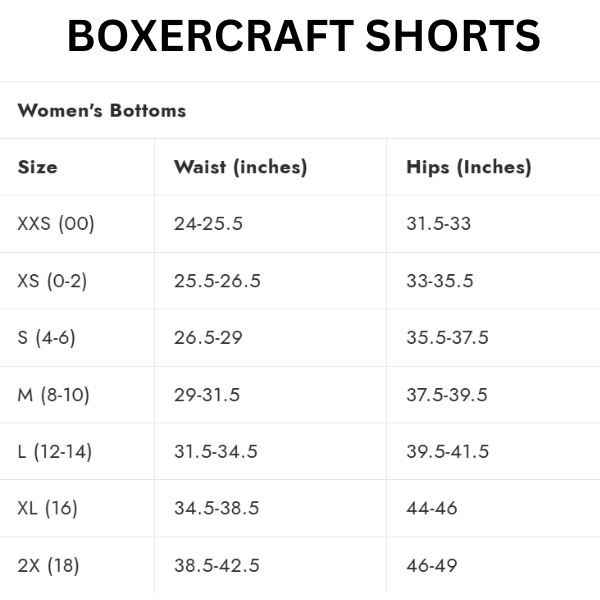The width and height of the screenshot is (600, 600).
Task: Click the 46-49 hips value
Action: [431, 566]
